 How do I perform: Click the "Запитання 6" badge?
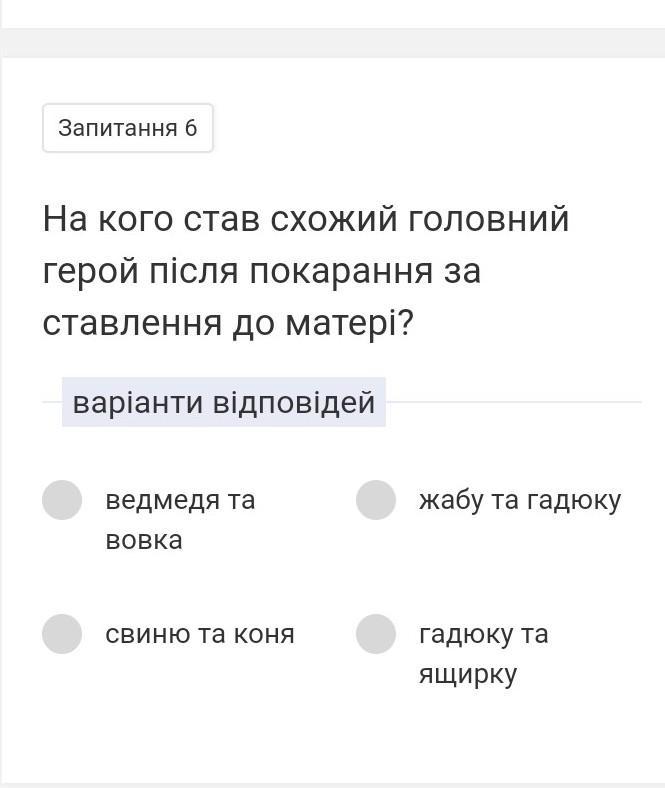point(128,128)
